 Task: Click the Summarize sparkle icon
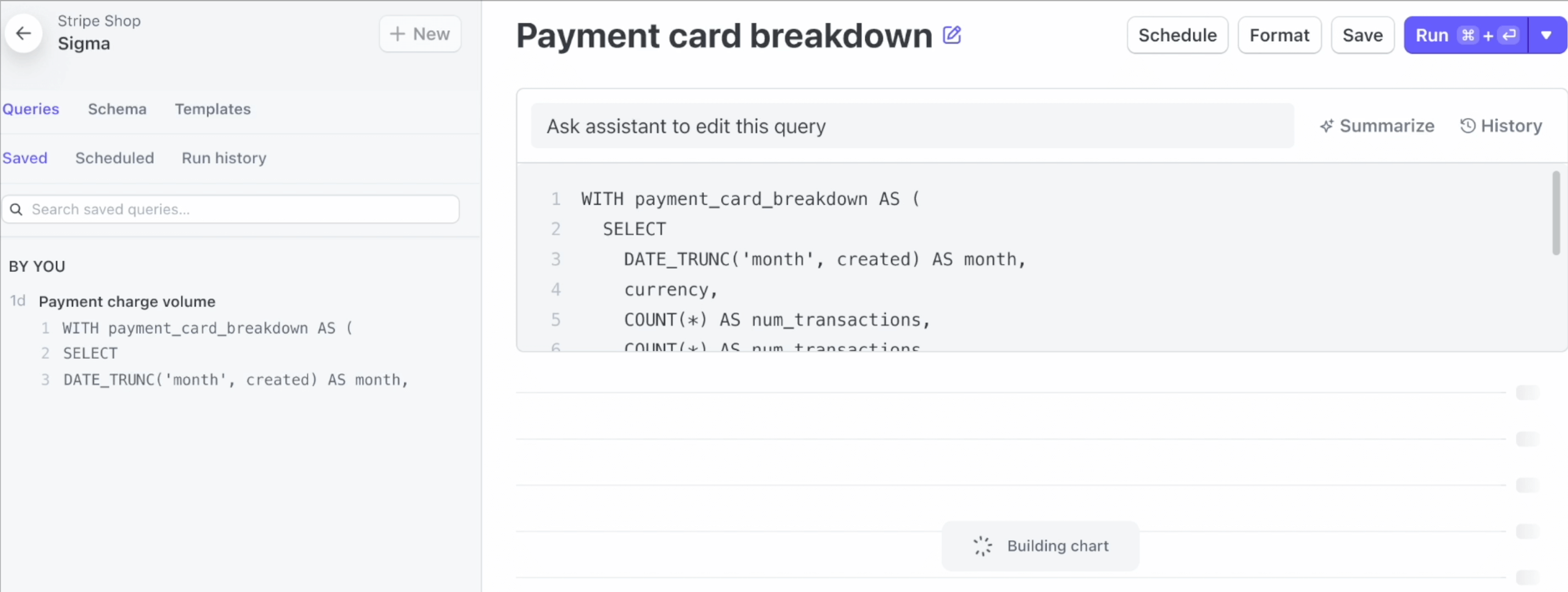[1327, 126]
